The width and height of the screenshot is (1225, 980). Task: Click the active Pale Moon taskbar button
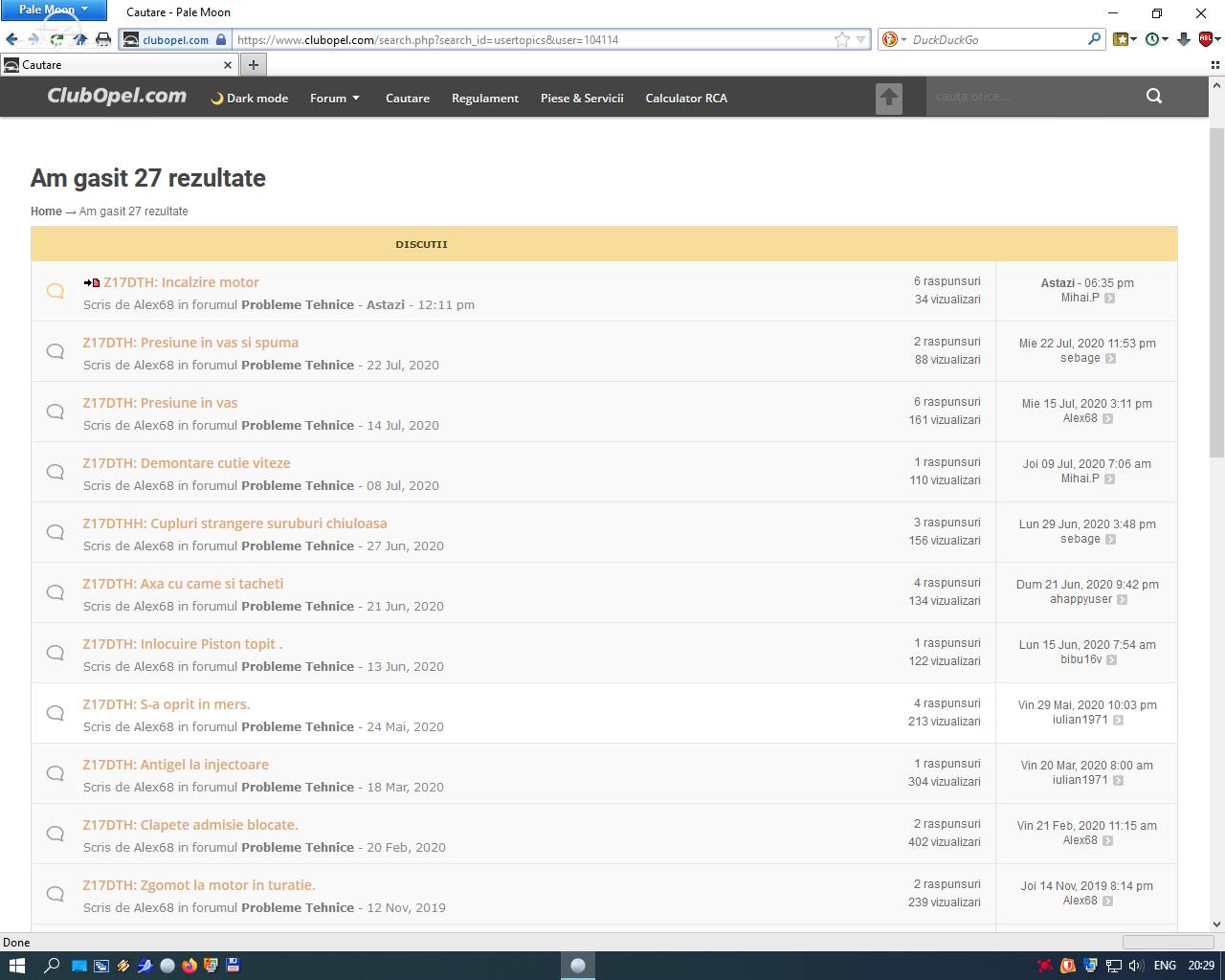pos(578,966)
